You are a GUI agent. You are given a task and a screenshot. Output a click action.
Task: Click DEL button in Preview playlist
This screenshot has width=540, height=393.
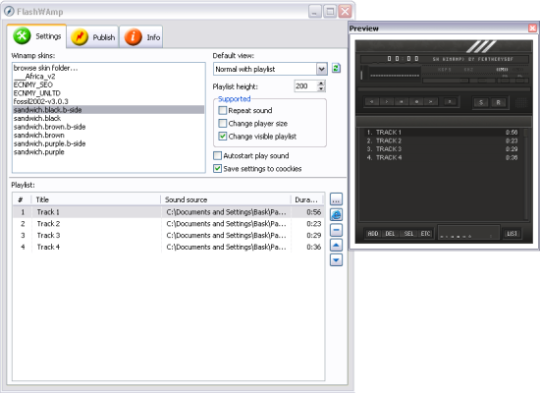click(x=390, y=234)
